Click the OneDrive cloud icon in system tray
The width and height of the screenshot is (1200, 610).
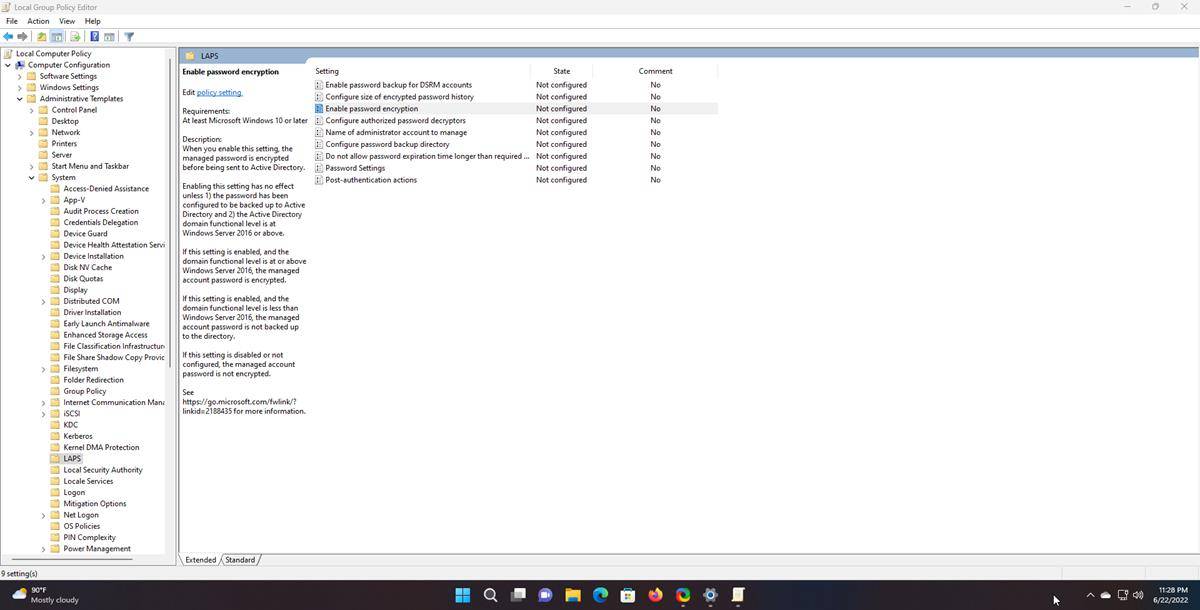[x=1106, y=594]
